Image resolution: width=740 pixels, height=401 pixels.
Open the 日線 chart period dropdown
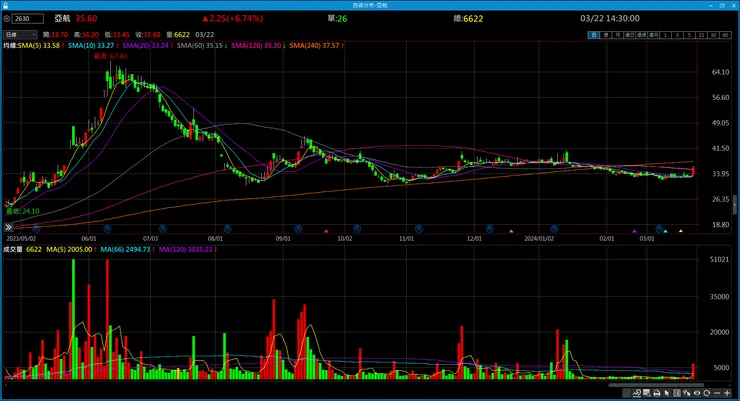point(20,34)
